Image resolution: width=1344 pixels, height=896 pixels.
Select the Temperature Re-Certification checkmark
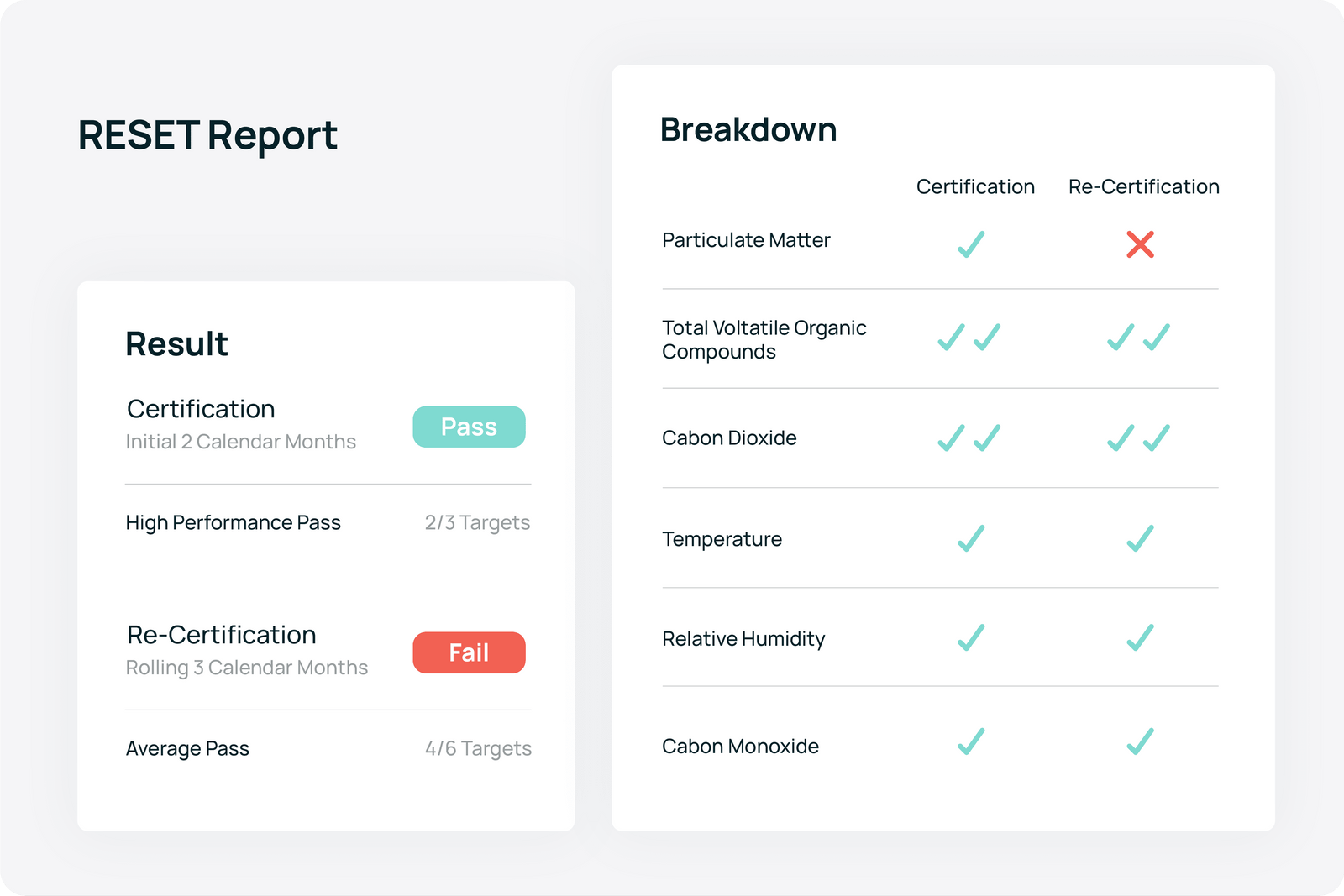tap(1141, 537)
